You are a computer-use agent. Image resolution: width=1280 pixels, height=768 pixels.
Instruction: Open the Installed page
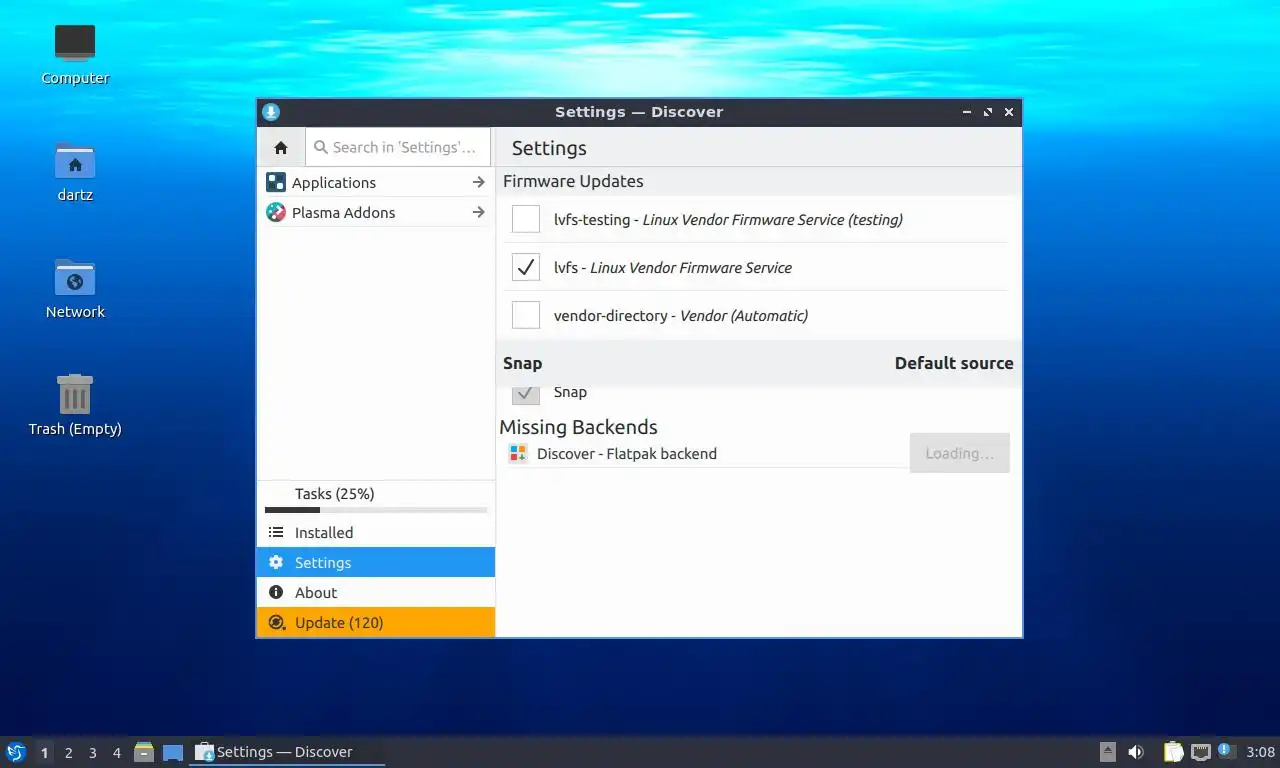click(x=376, y=532)
